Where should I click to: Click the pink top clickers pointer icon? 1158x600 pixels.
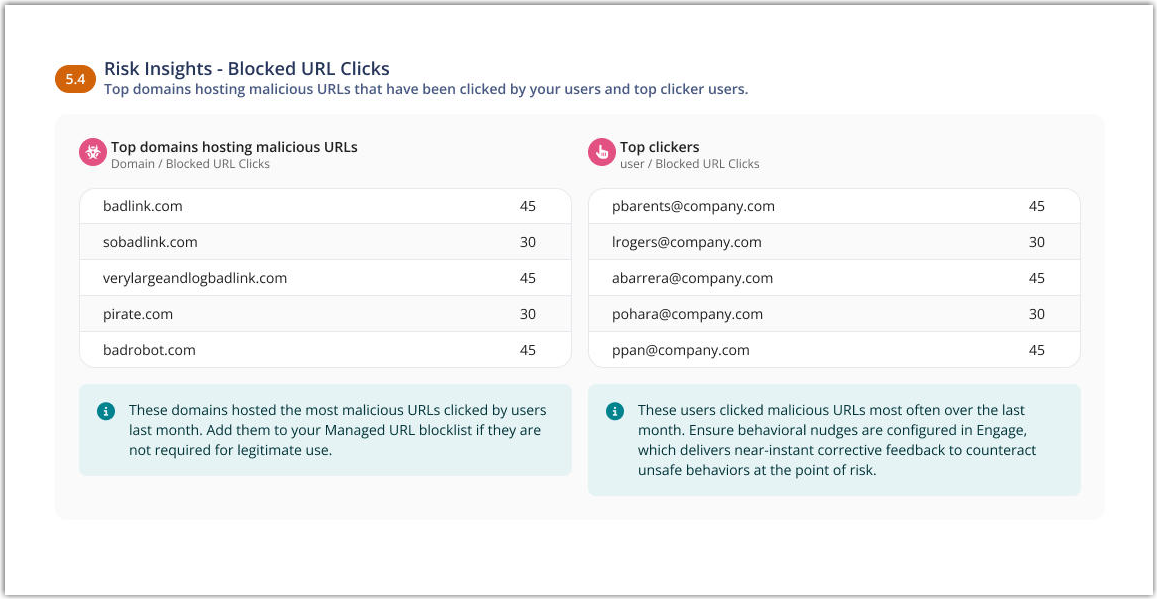click(602, 152)
